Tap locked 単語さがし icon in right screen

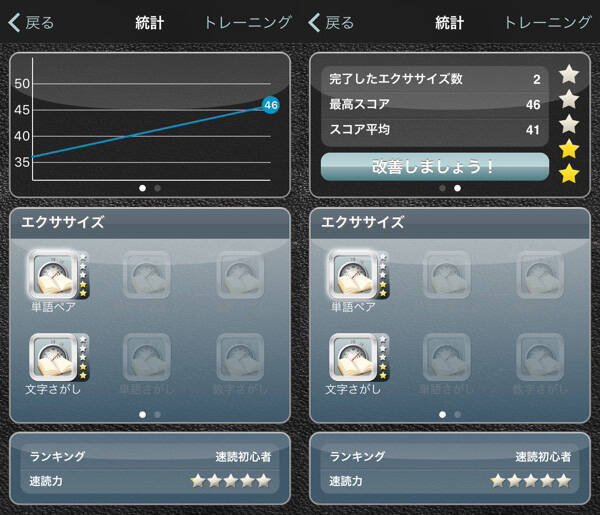447,357
